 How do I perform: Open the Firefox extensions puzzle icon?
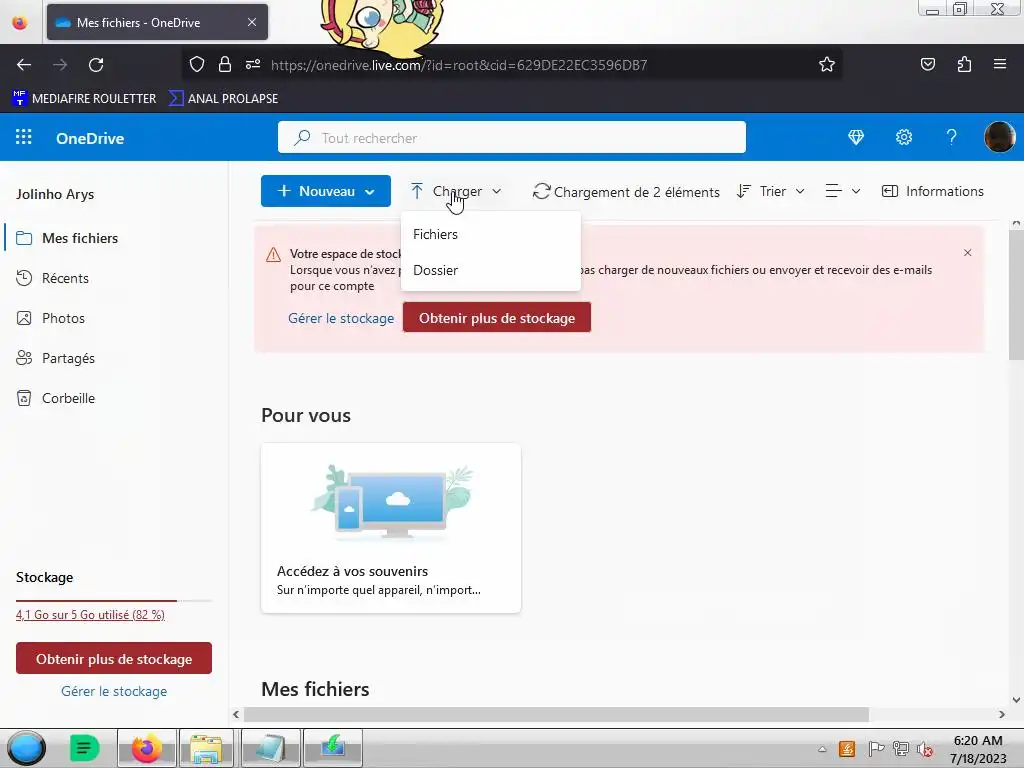click(x=964, y=65)
